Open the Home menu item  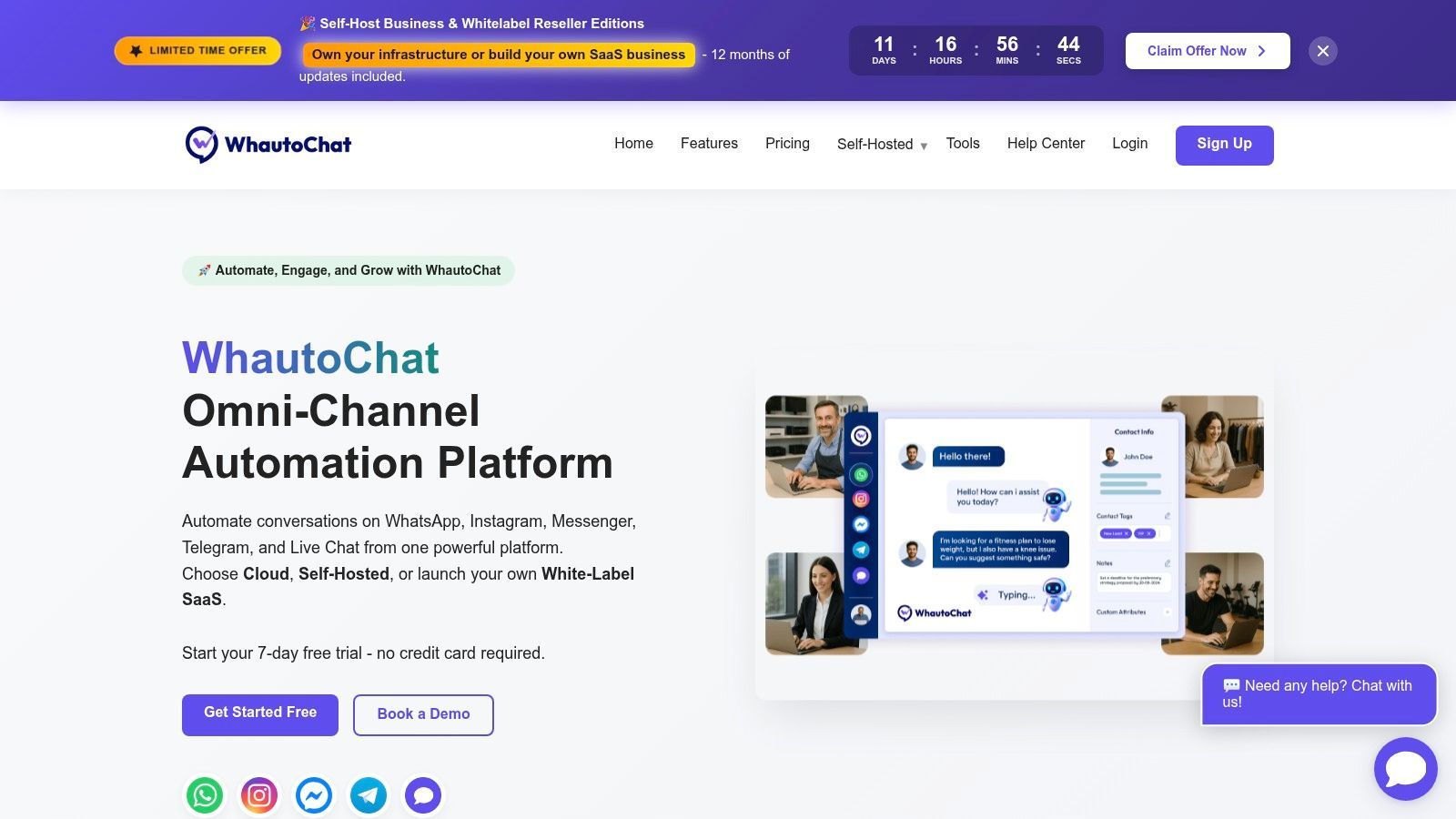click(633, 144)
